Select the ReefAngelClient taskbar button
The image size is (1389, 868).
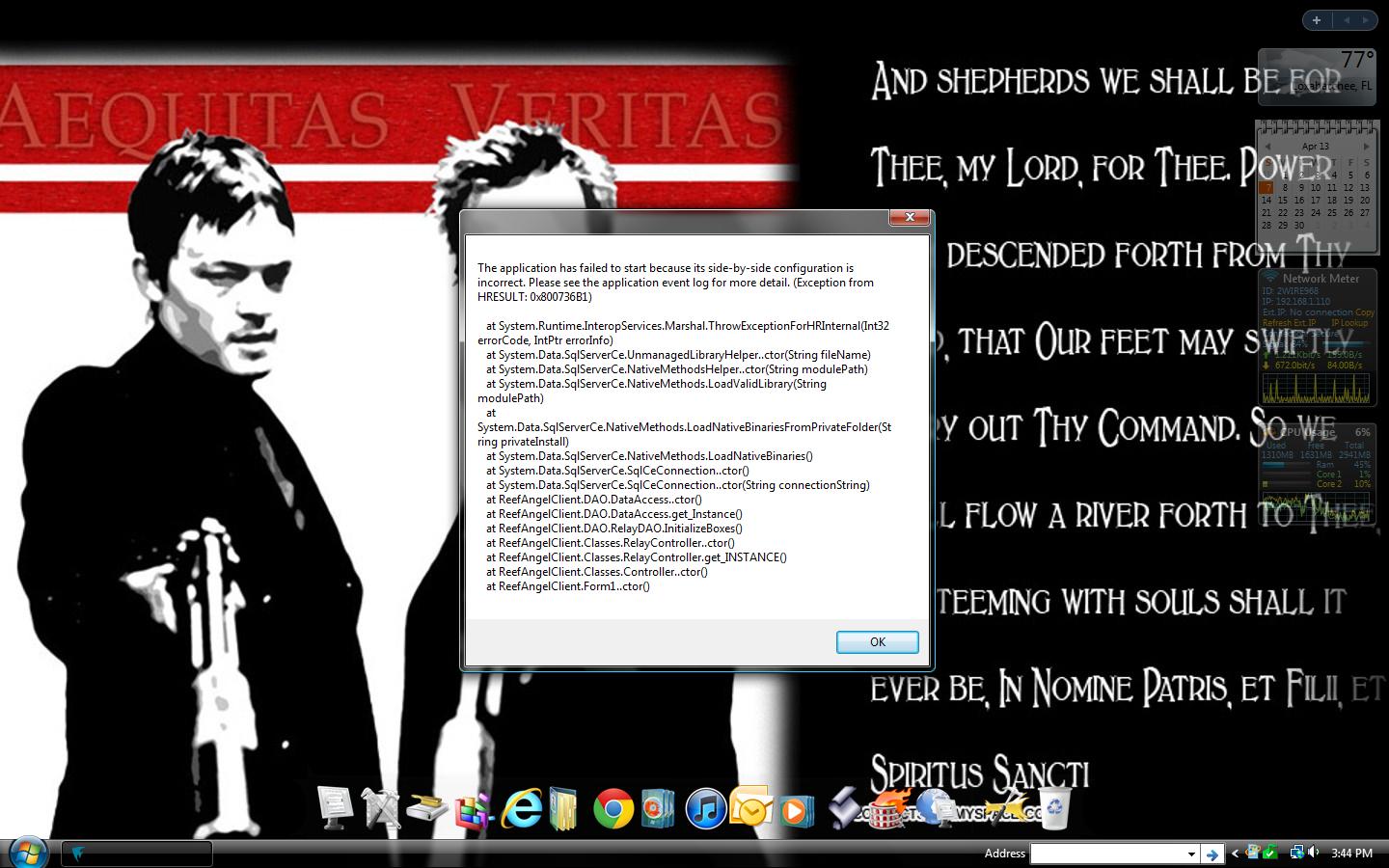coord(137,854)
